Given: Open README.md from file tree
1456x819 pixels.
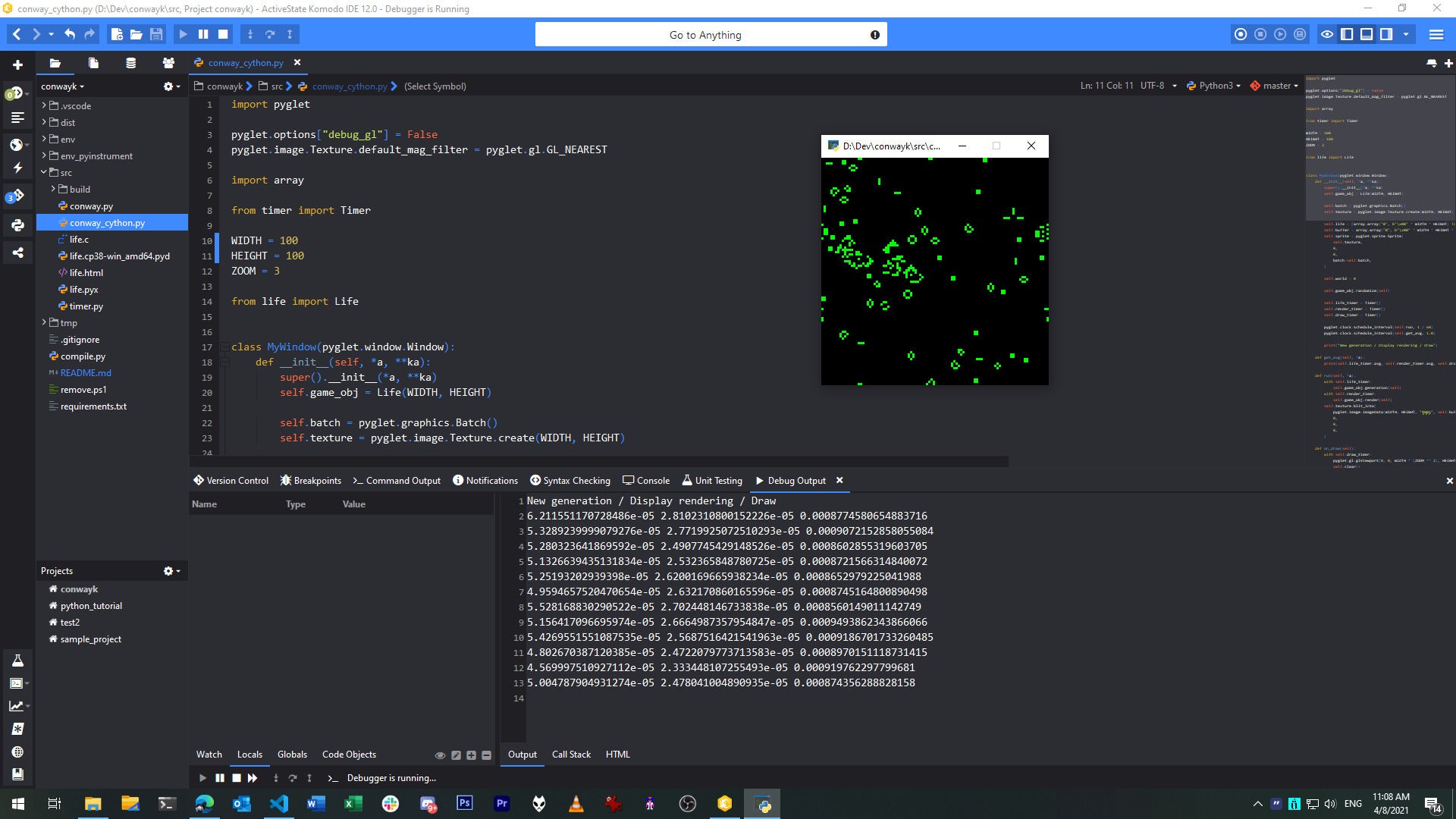Looking at the screenshot, I should (x=86, y=373).
